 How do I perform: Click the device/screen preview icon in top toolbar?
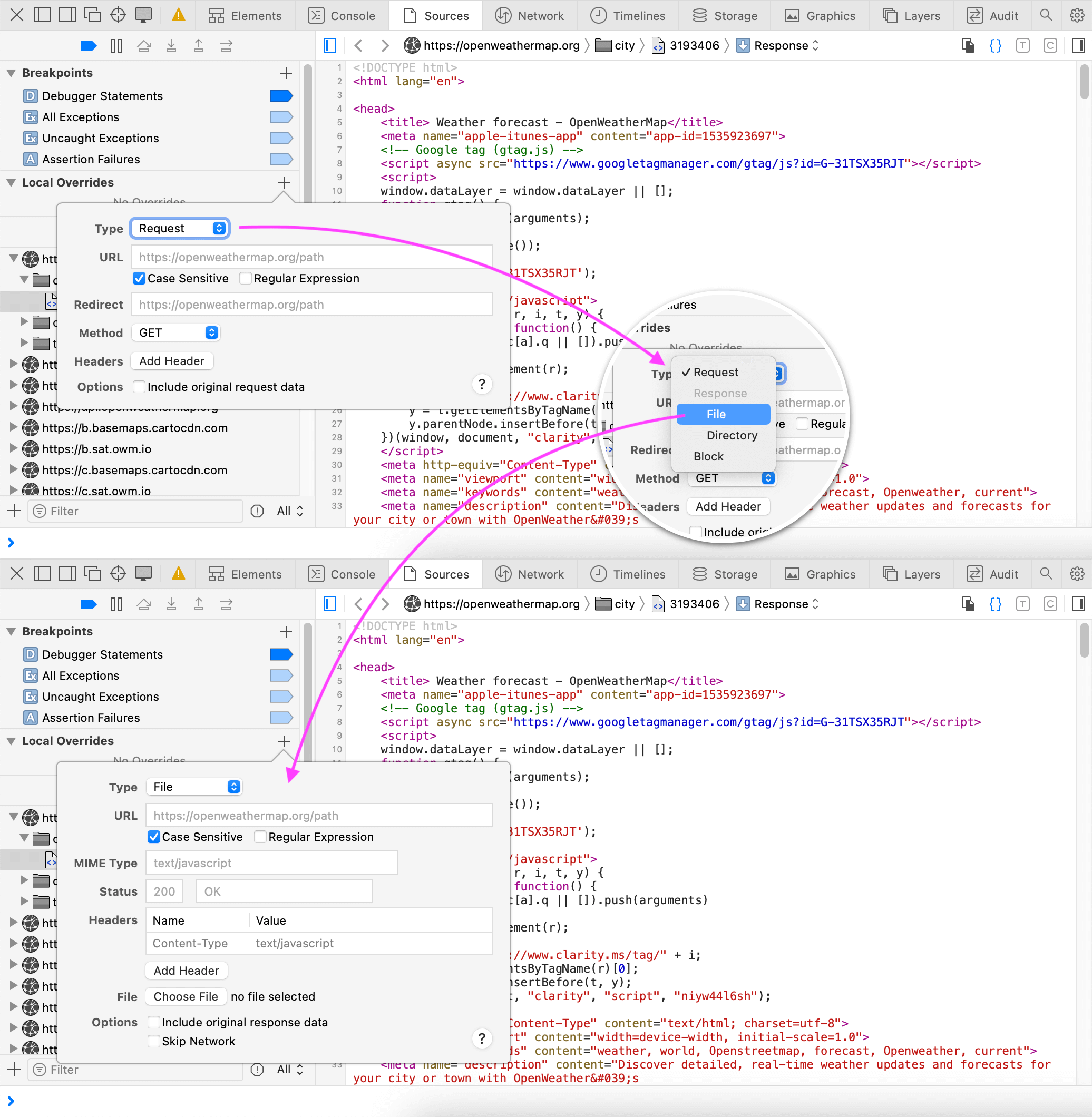tap(143, 15)
